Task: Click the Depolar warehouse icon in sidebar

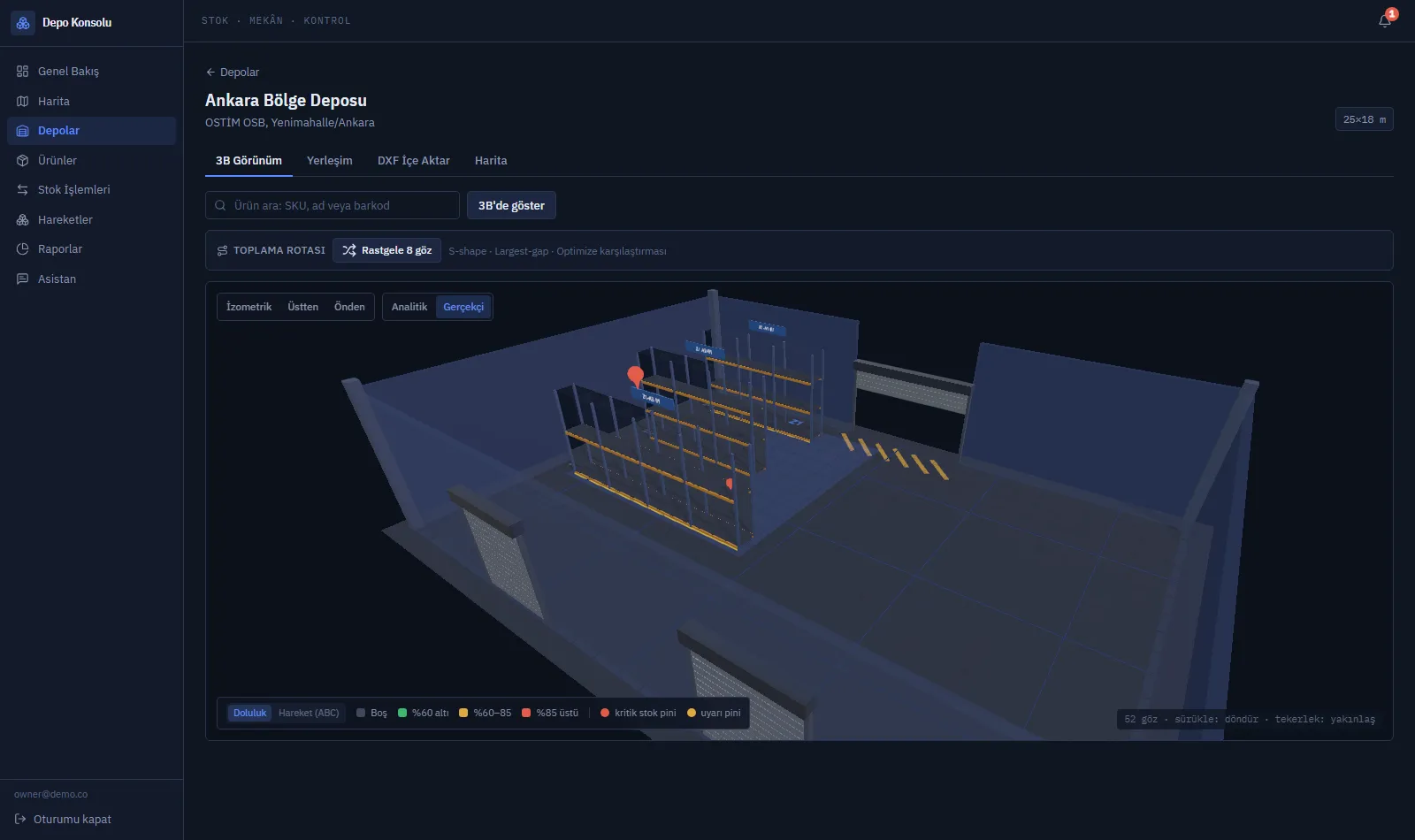Action: [x=23, y=131]
